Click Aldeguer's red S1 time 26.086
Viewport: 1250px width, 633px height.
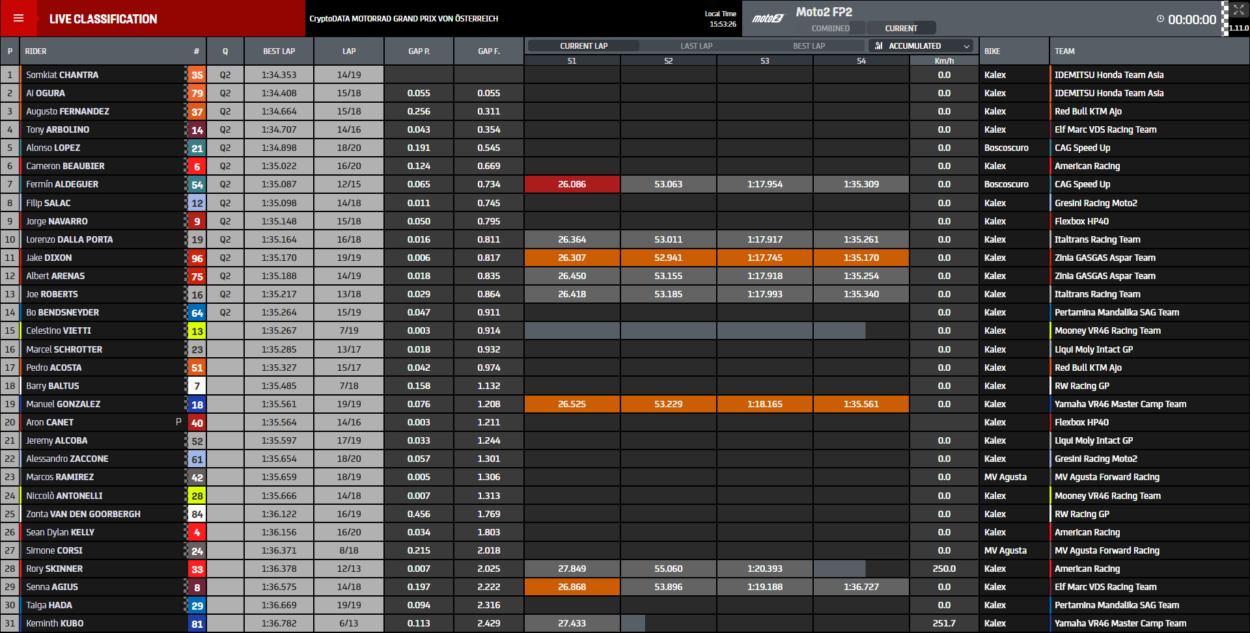point(572,184)
